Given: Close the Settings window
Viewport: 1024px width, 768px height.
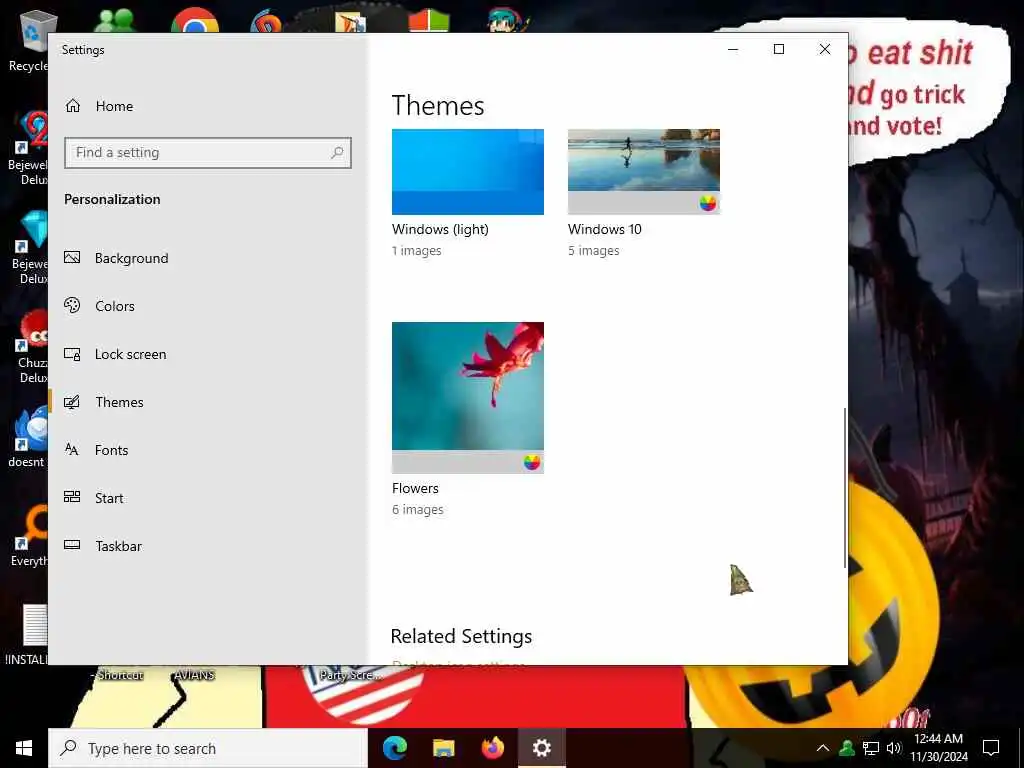Looking at the screenshot, I should [825, 50].
